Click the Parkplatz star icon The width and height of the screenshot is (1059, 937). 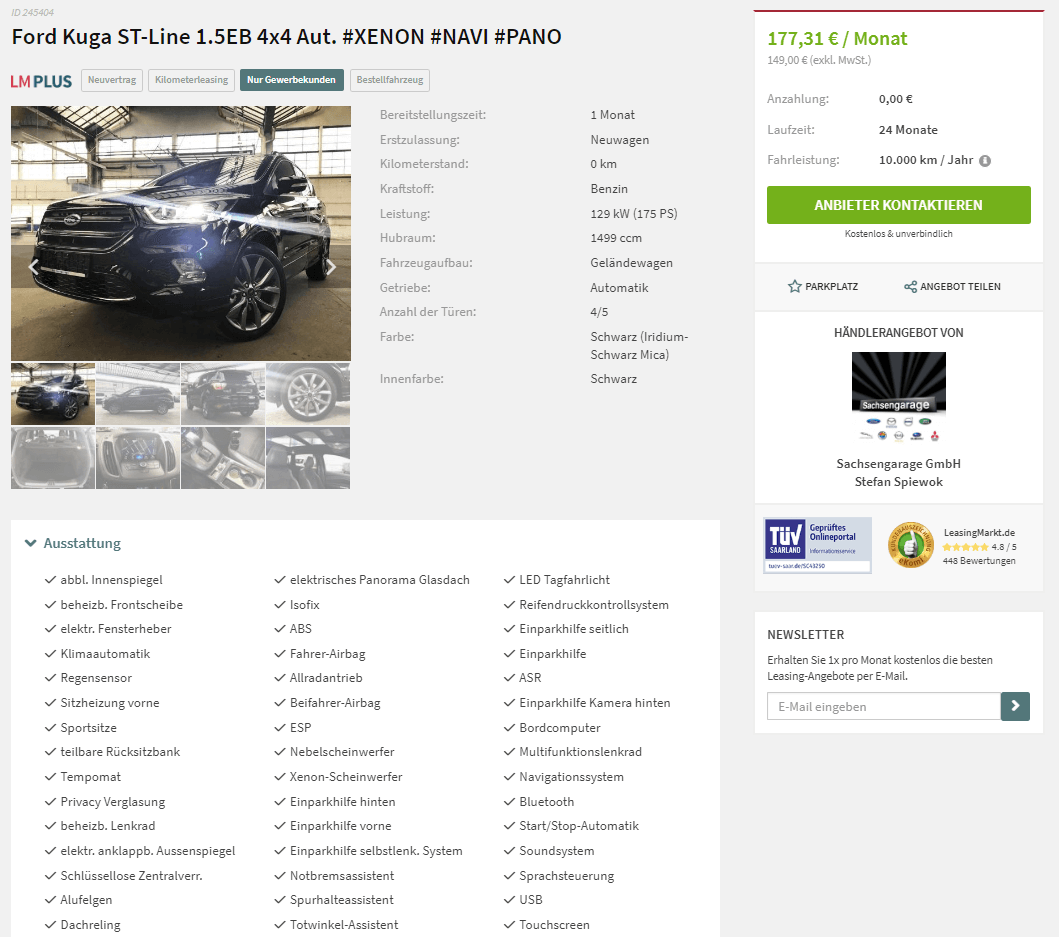point(795,286)
